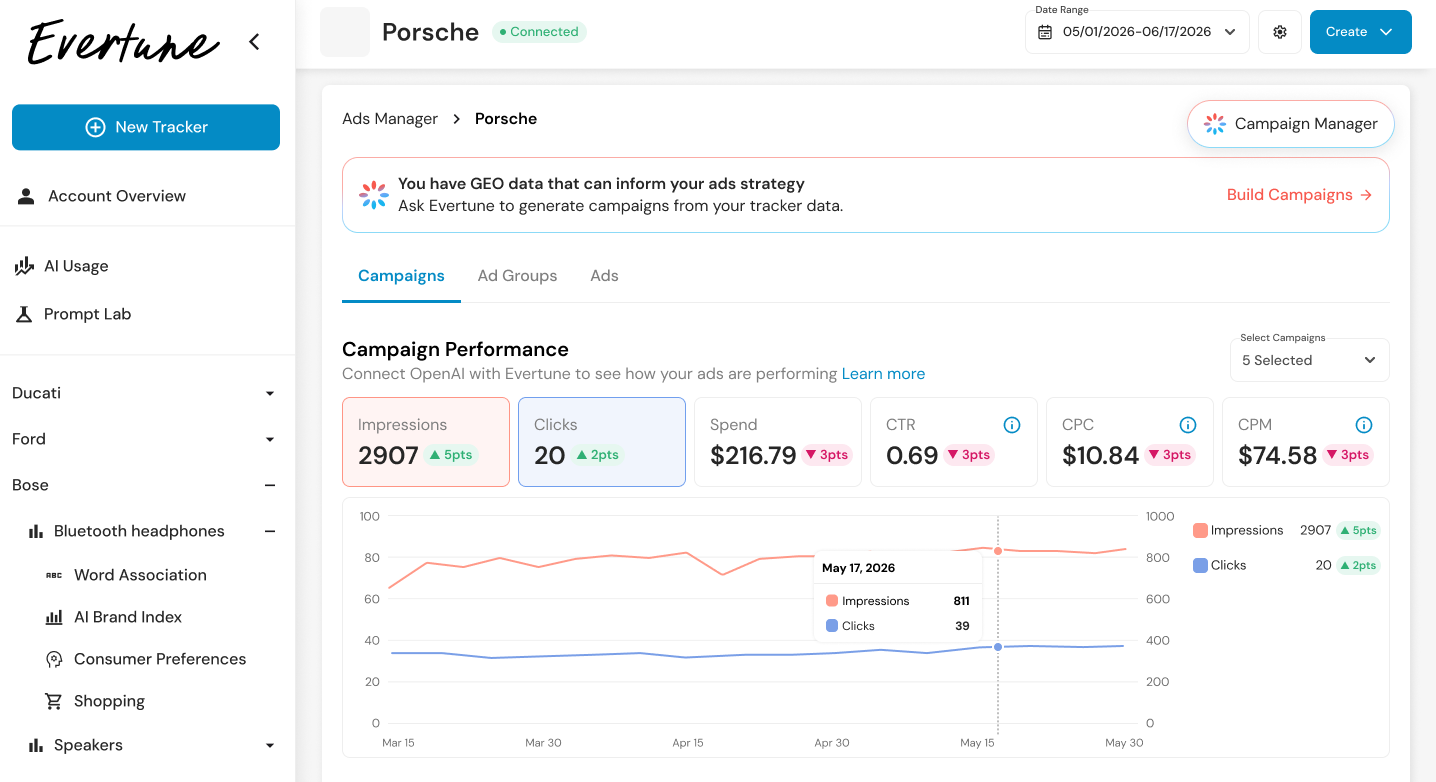Click the GEO data banner sparkle icon
Viewport: 1436px width, 782px height.
(x=374, y=195)
